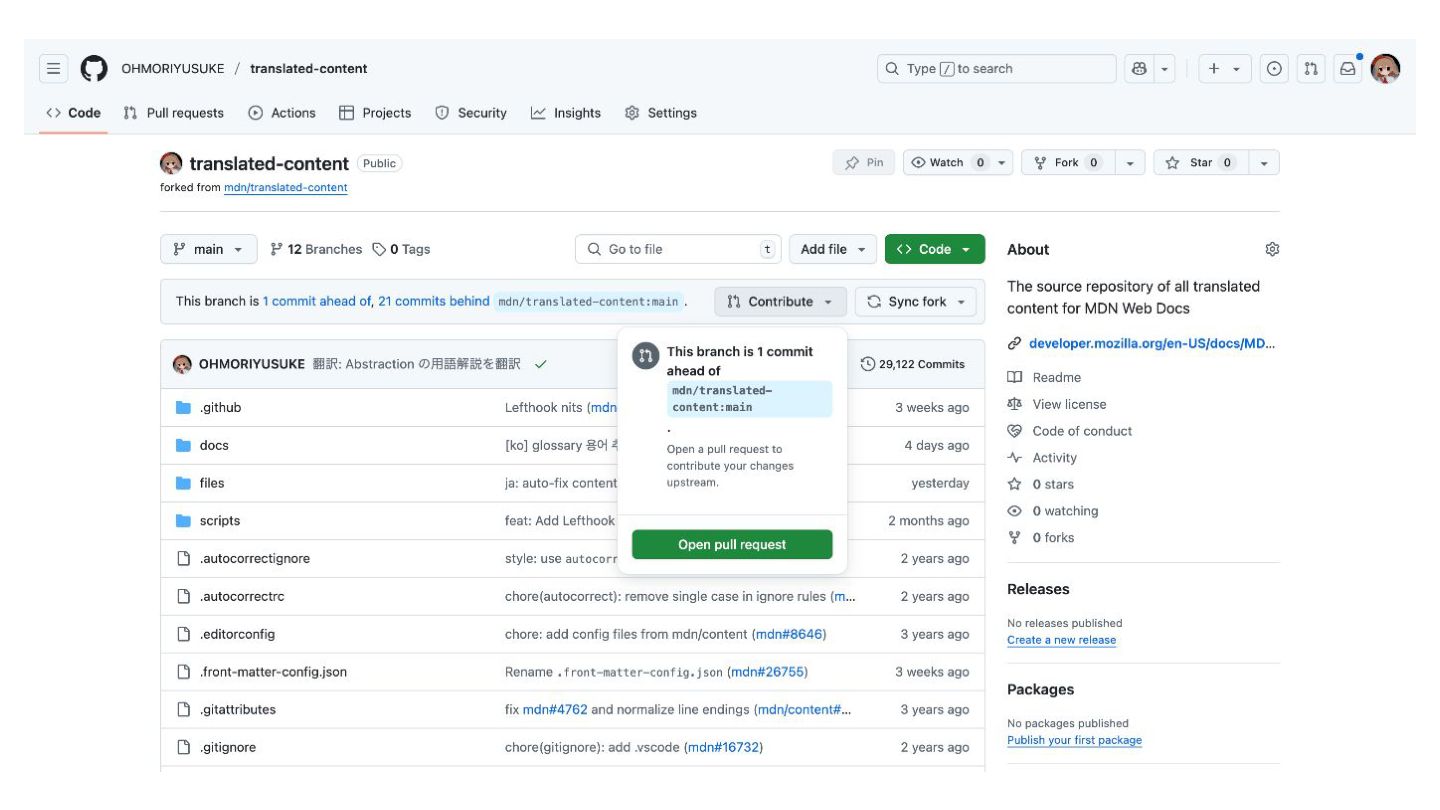Viewport: 1440px width, 810px height.
Task: Switch to the Pull requests tab
Action: click(174, 113)
